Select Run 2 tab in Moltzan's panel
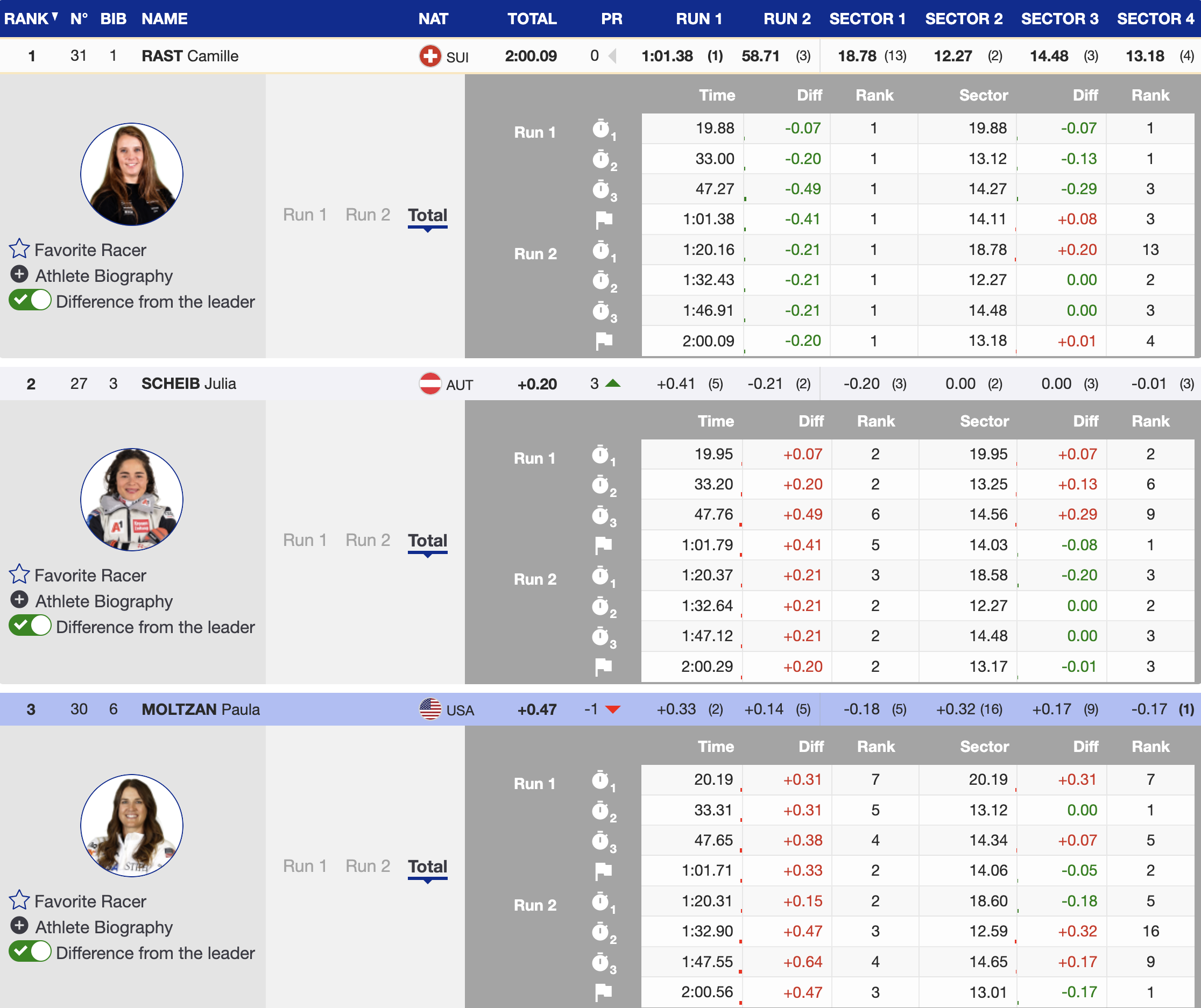 click(x=368, y=866)
